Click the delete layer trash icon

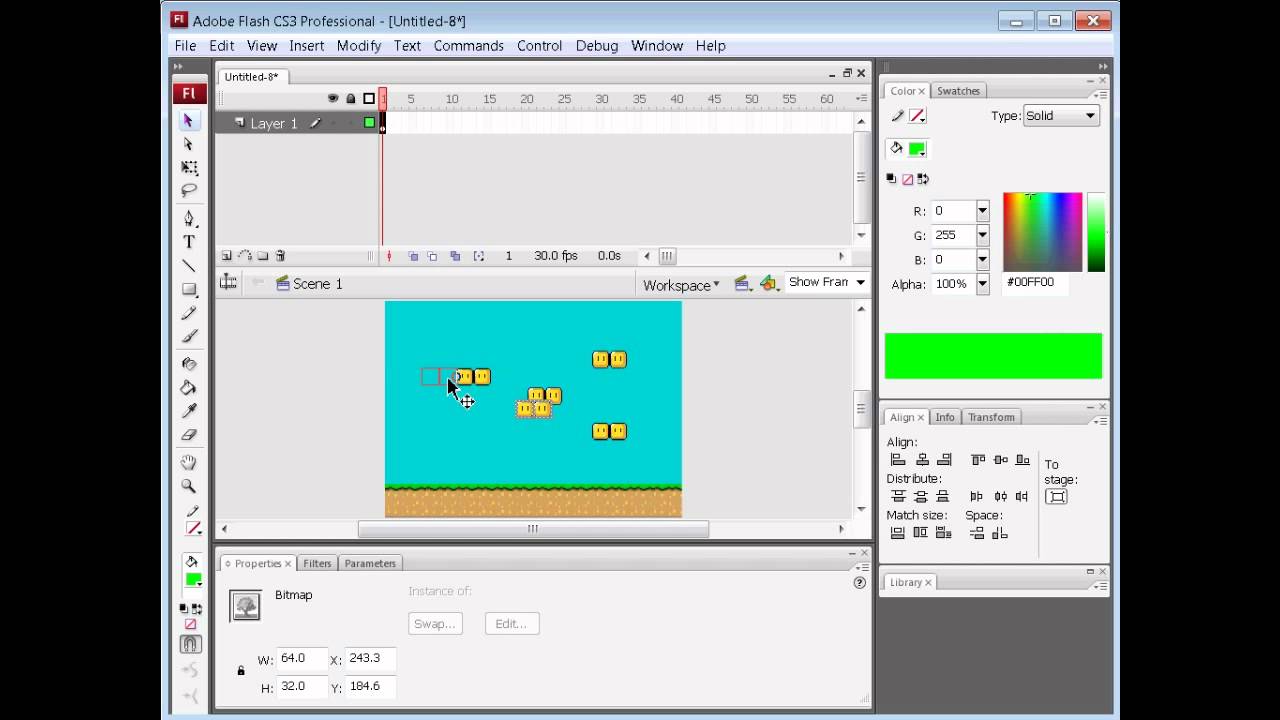coord(281,256)
